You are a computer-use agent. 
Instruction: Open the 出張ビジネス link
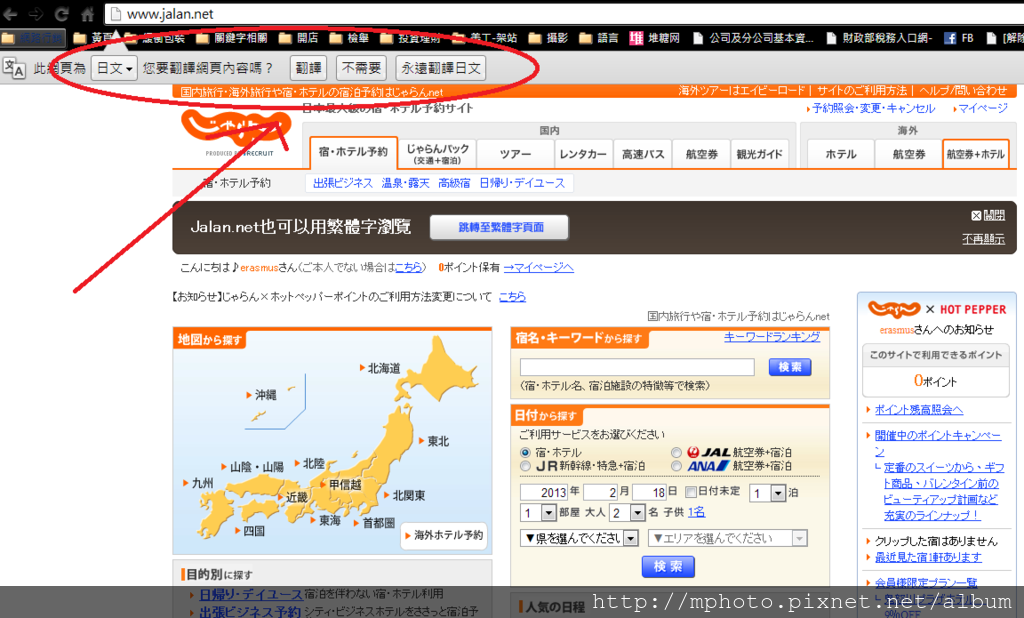(x=342, y=183)
